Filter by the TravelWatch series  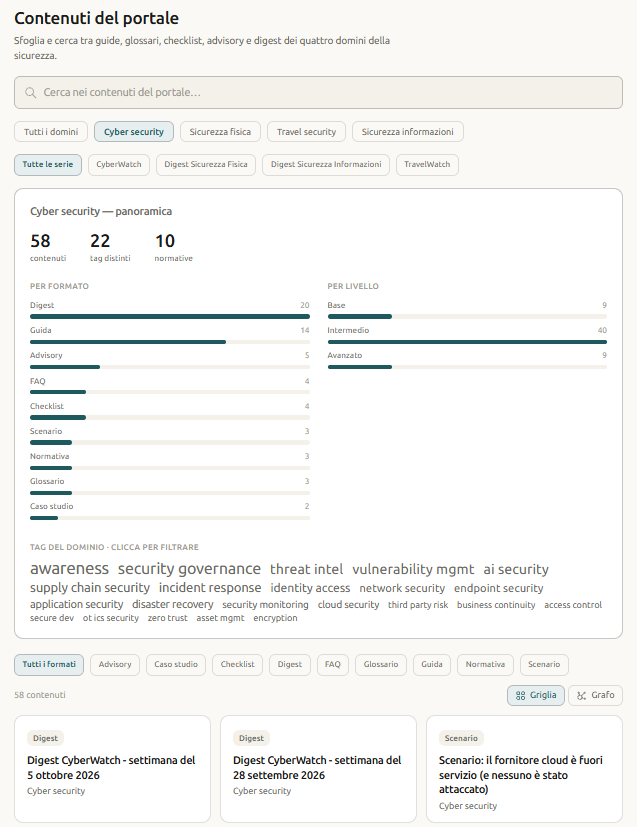tap(427, 165)
